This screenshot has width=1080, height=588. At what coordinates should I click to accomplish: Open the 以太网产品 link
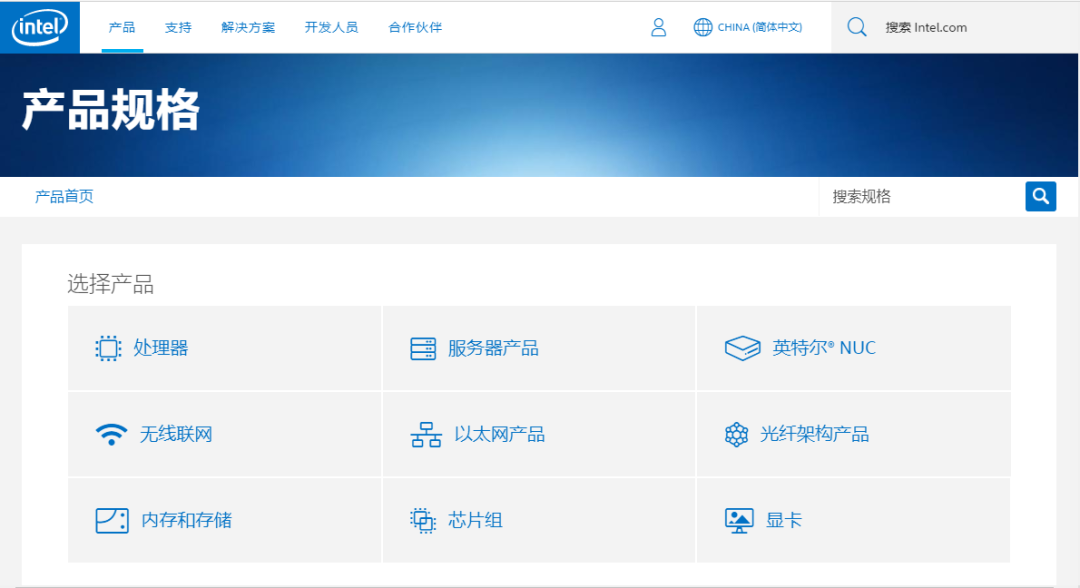click(x=499, y=434)
